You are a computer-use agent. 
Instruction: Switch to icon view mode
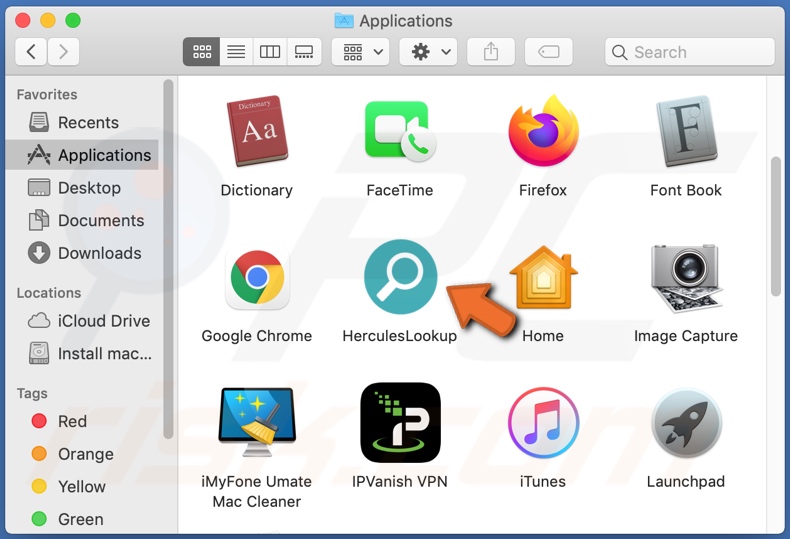201,52
